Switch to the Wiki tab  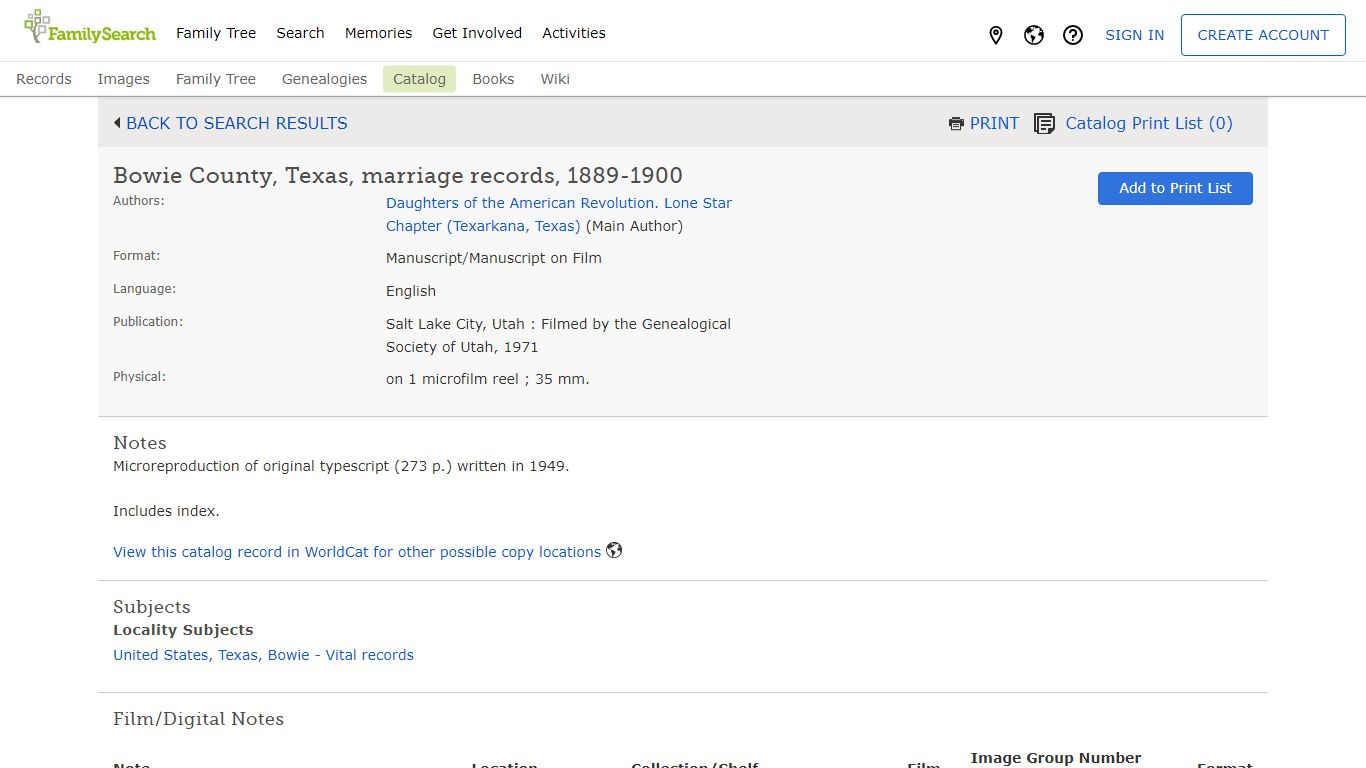point(555,79)
